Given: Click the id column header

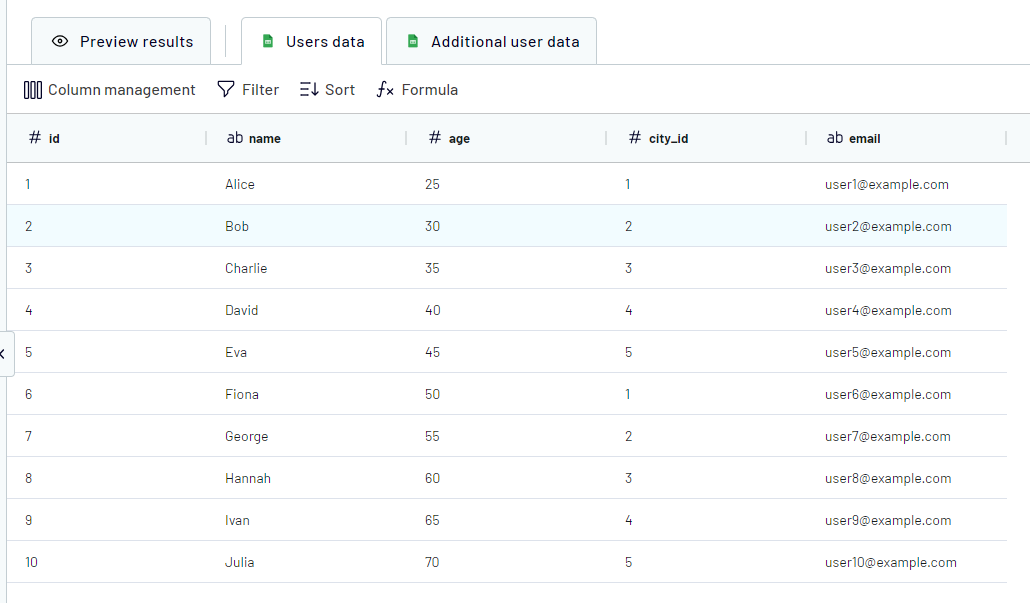Looking at the screenshot, I should tap(54, 139).
